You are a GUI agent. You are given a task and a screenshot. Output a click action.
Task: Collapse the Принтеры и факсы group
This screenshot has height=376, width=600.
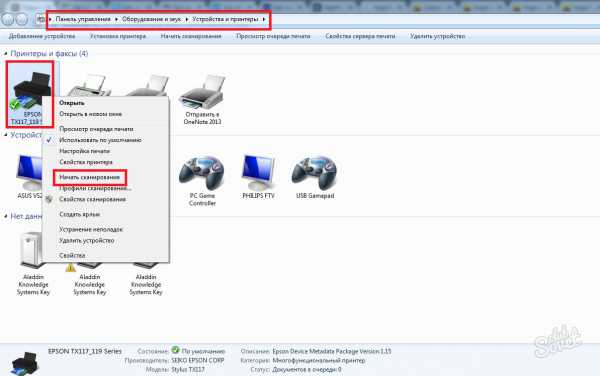5,54
